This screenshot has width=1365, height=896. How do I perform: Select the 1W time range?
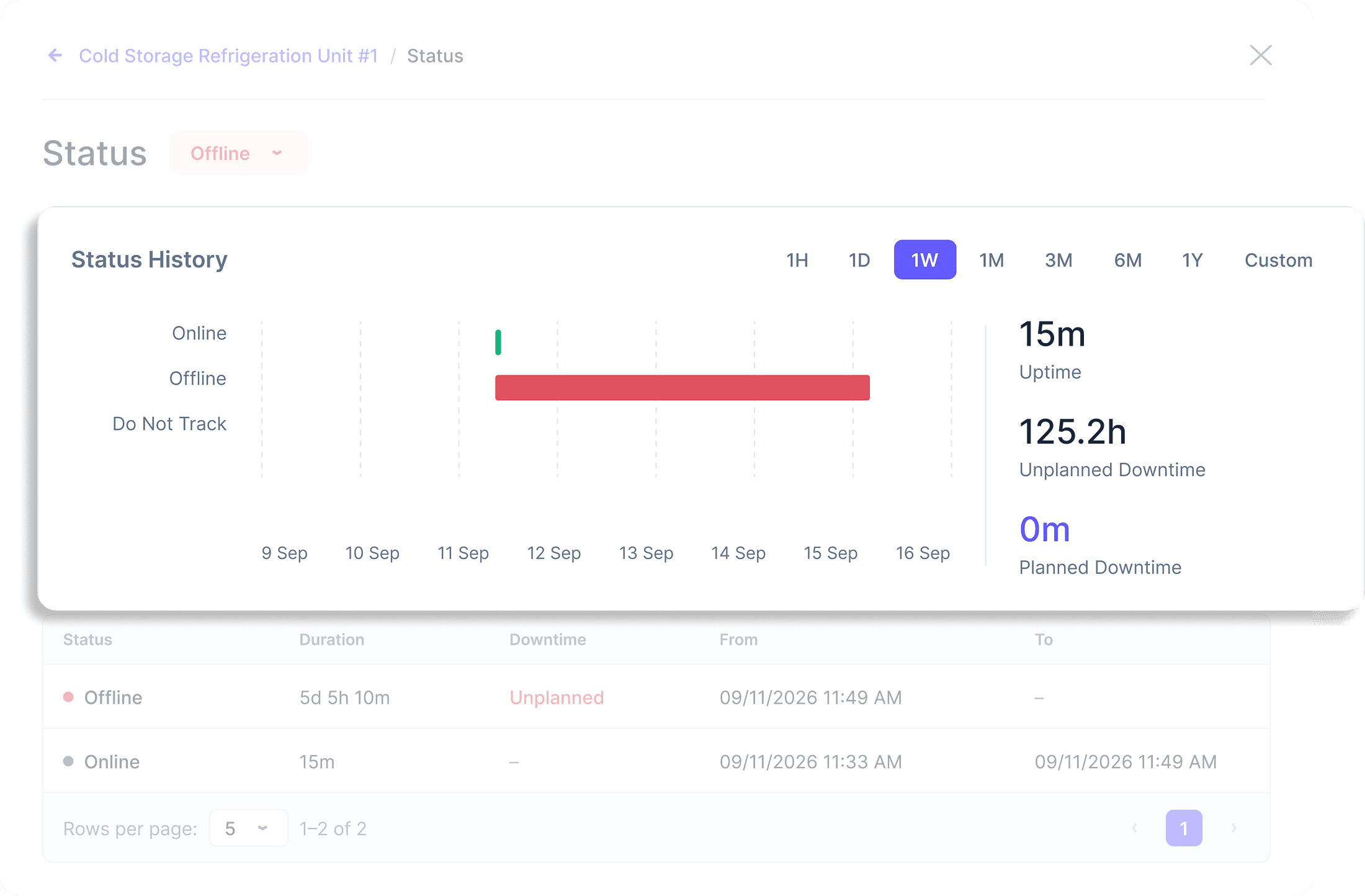[x=924, y=260]
